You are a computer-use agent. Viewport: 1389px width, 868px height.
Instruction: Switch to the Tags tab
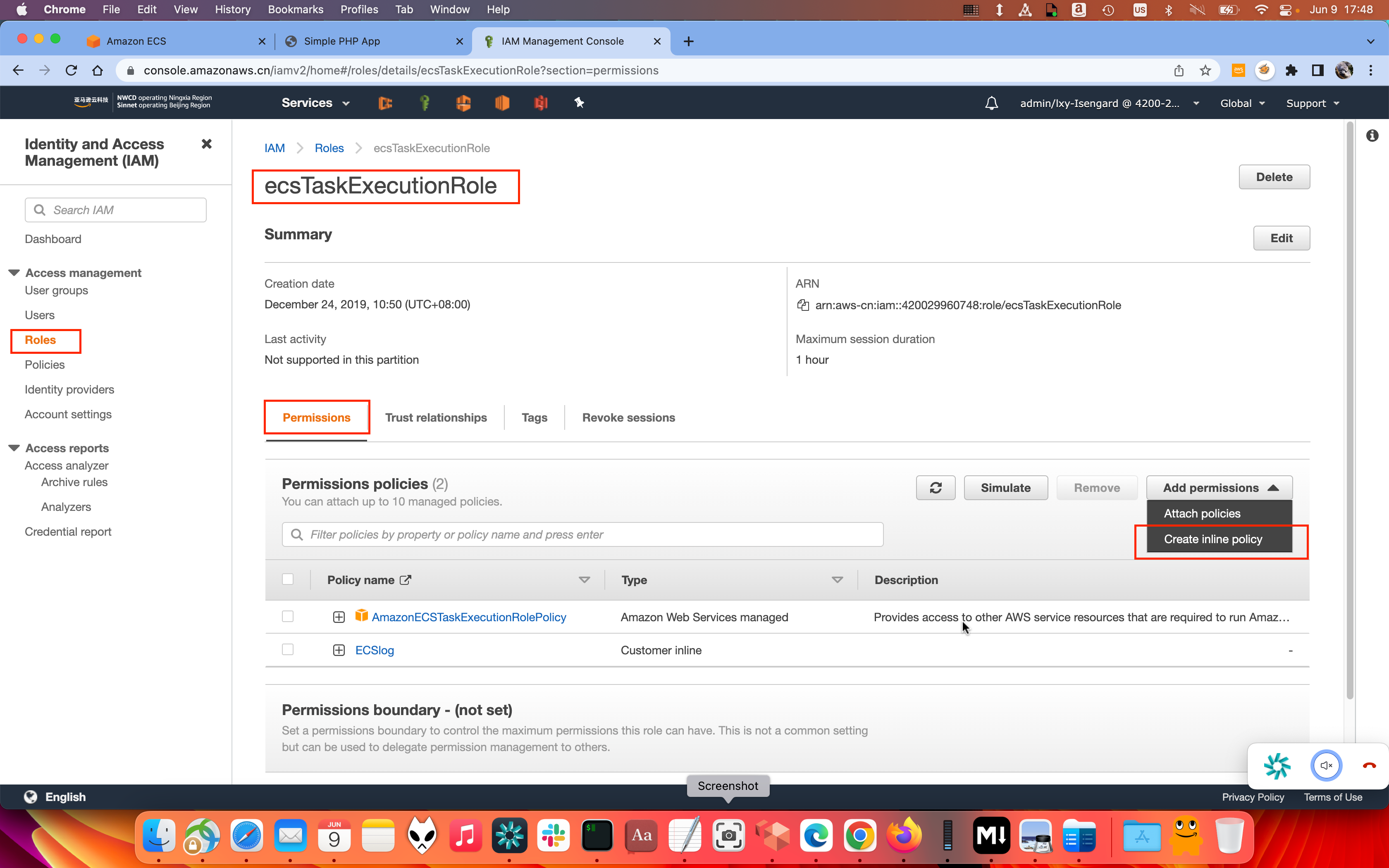coord(535,417)
